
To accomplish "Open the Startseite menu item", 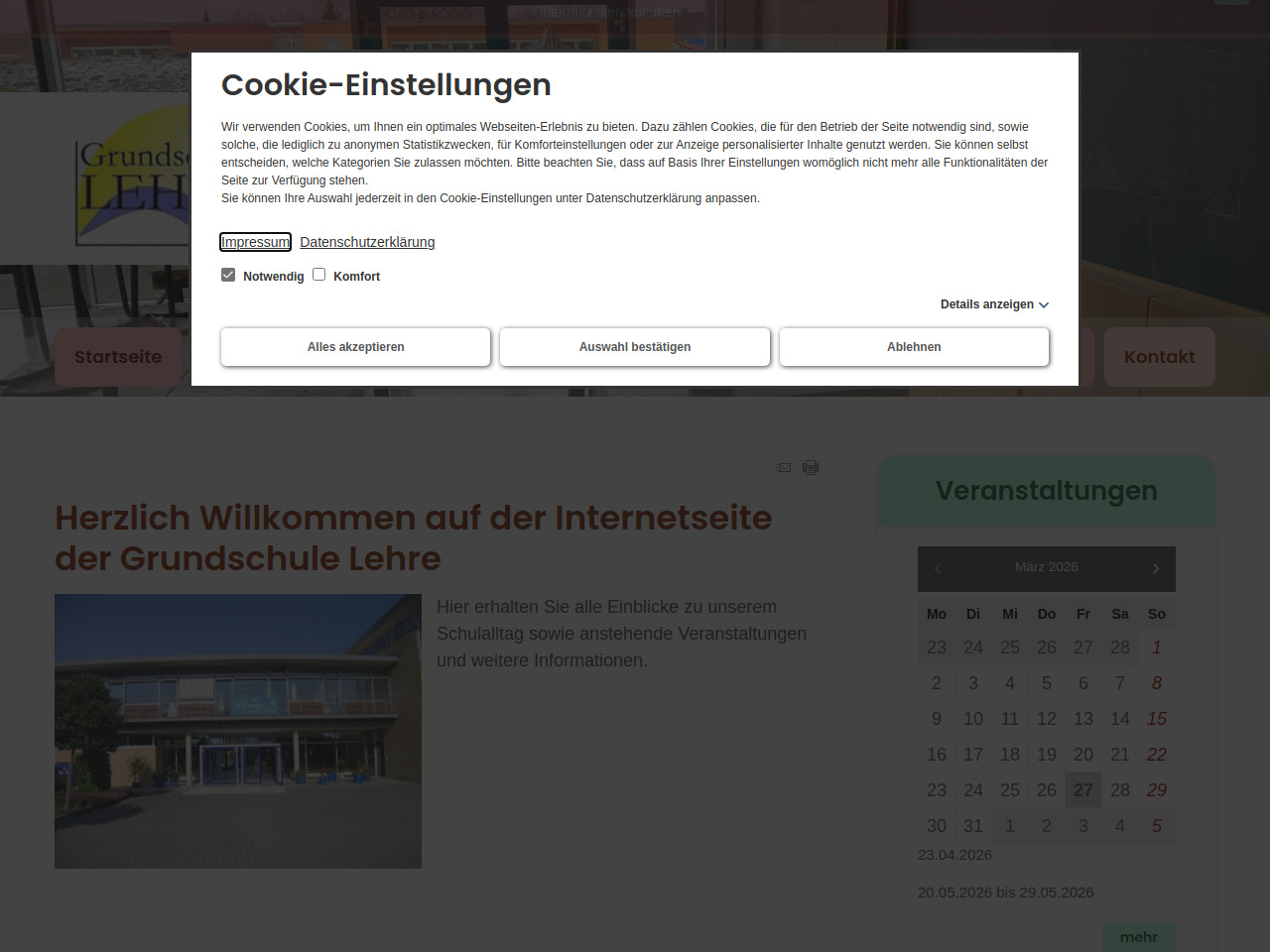I will click(118, 357).
